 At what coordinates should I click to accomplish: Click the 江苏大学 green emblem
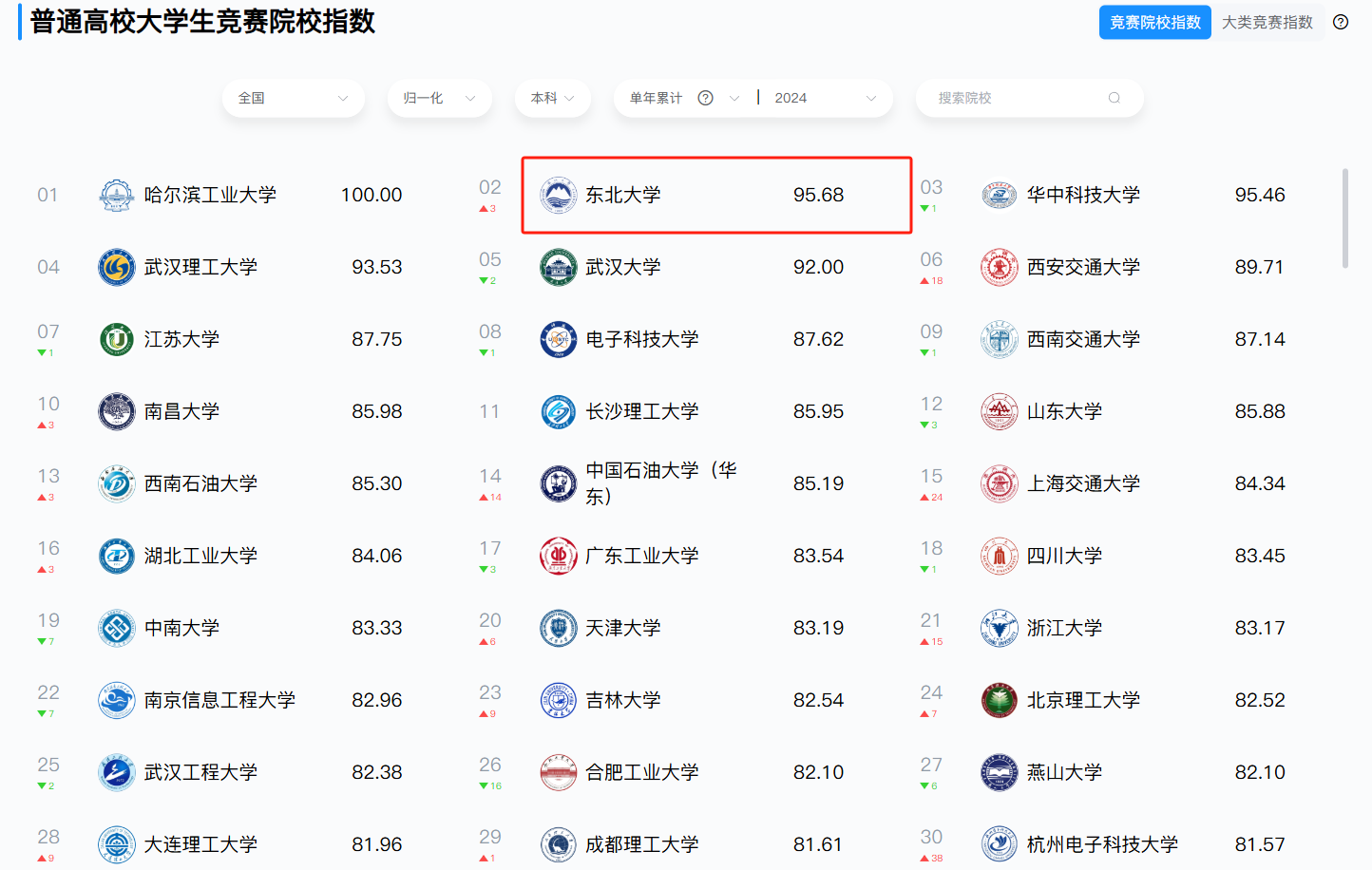117,339
